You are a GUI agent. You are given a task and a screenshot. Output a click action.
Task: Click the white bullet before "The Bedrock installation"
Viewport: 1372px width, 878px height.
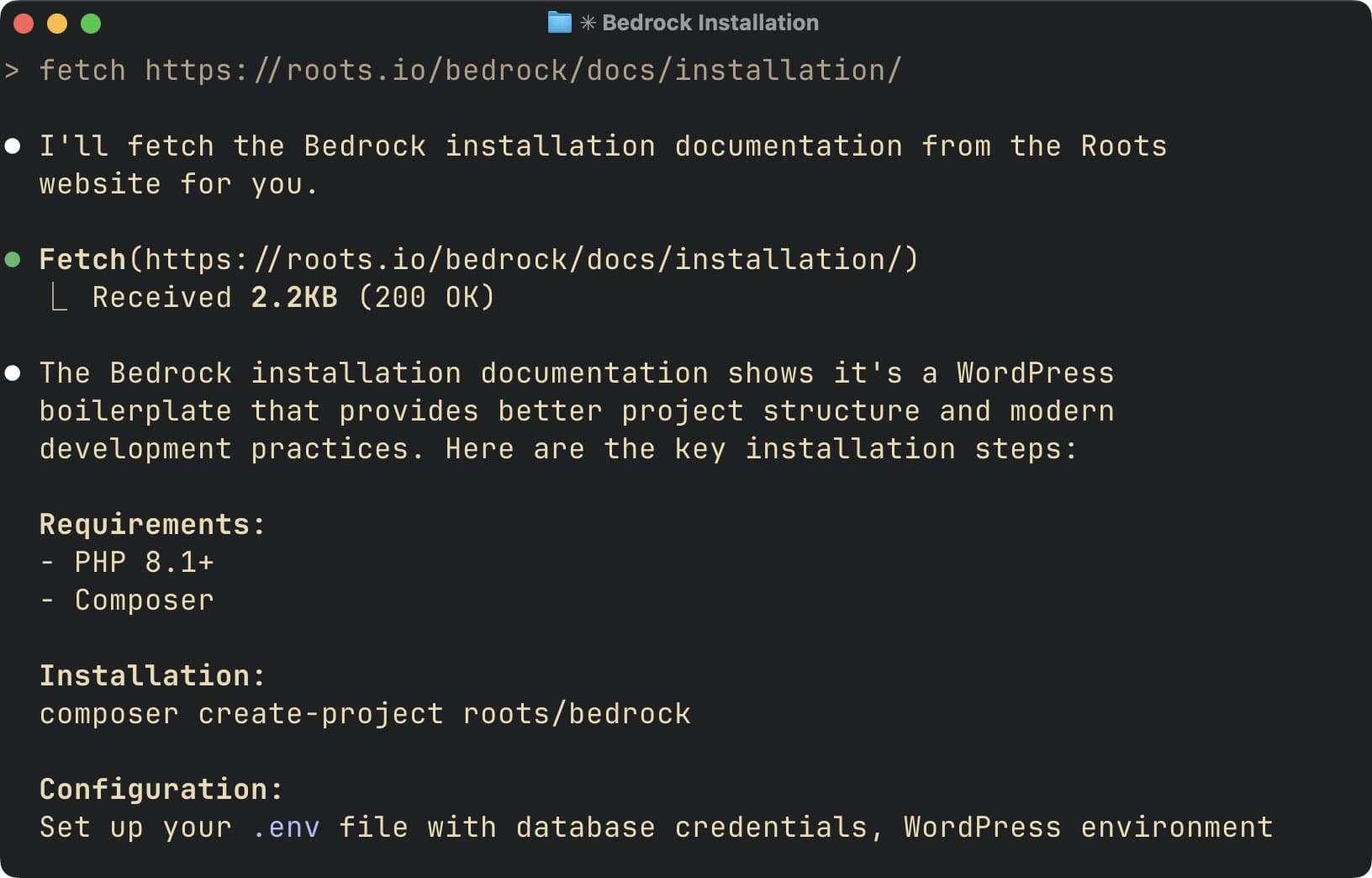13,373
